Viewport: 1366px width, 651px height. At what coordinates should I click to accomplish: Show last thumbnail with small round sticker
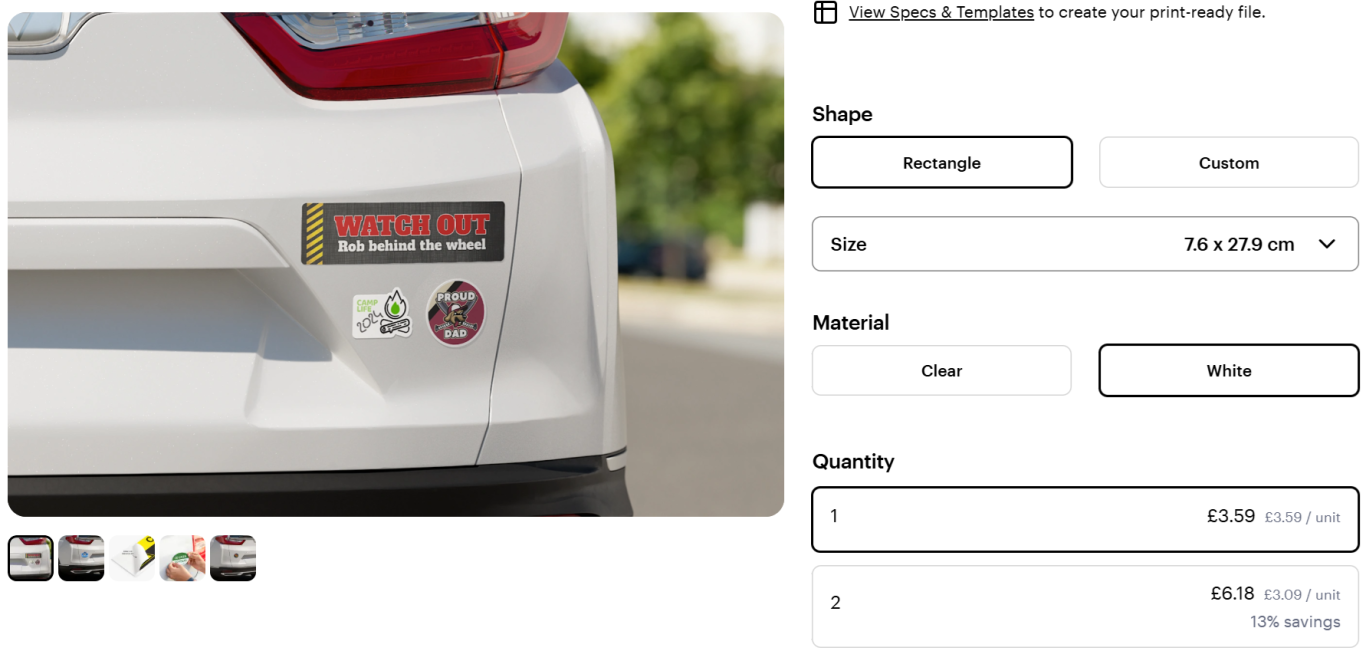pos(233,558)
